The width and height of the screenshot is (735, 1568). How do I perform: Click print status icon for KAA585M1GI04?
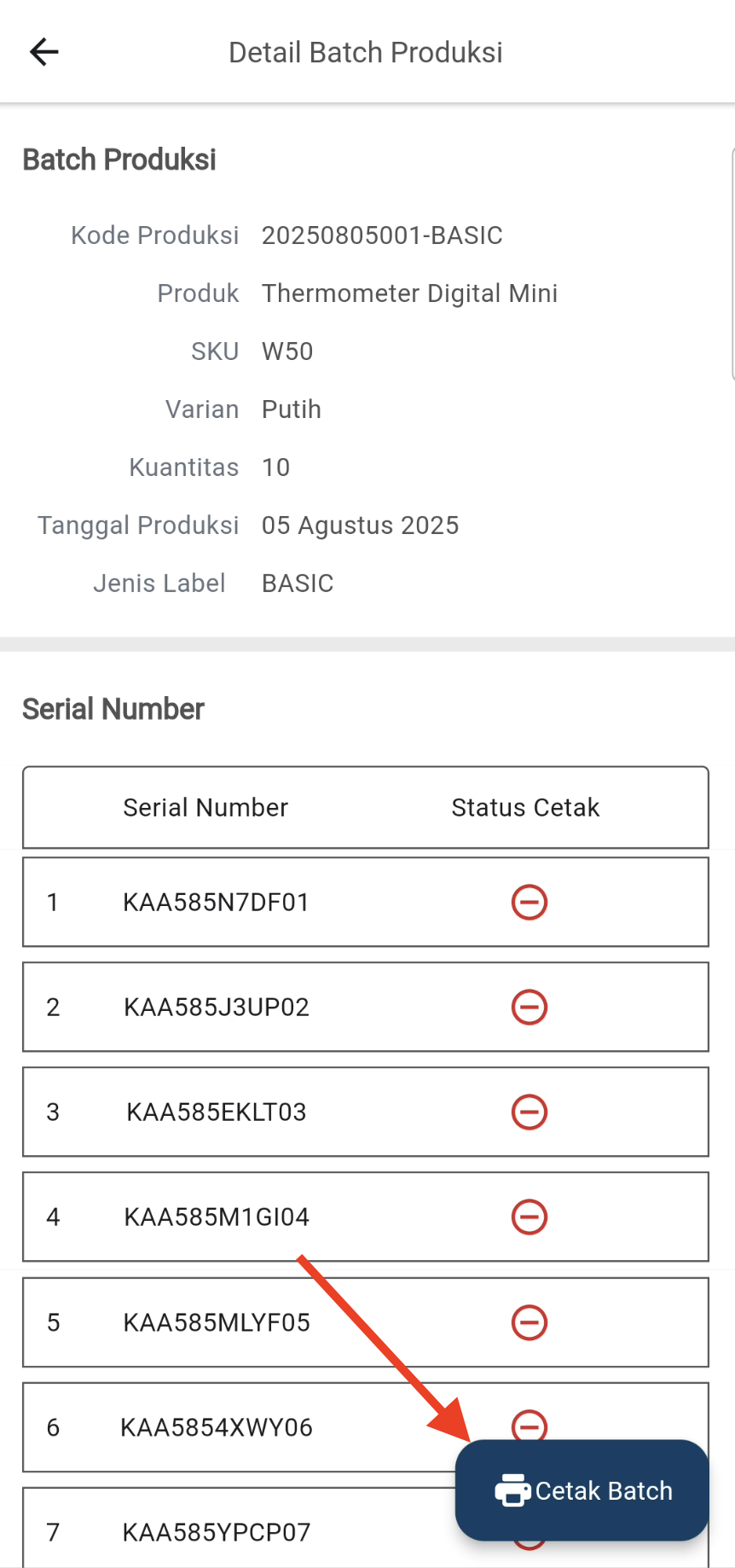click(529, 1217)
